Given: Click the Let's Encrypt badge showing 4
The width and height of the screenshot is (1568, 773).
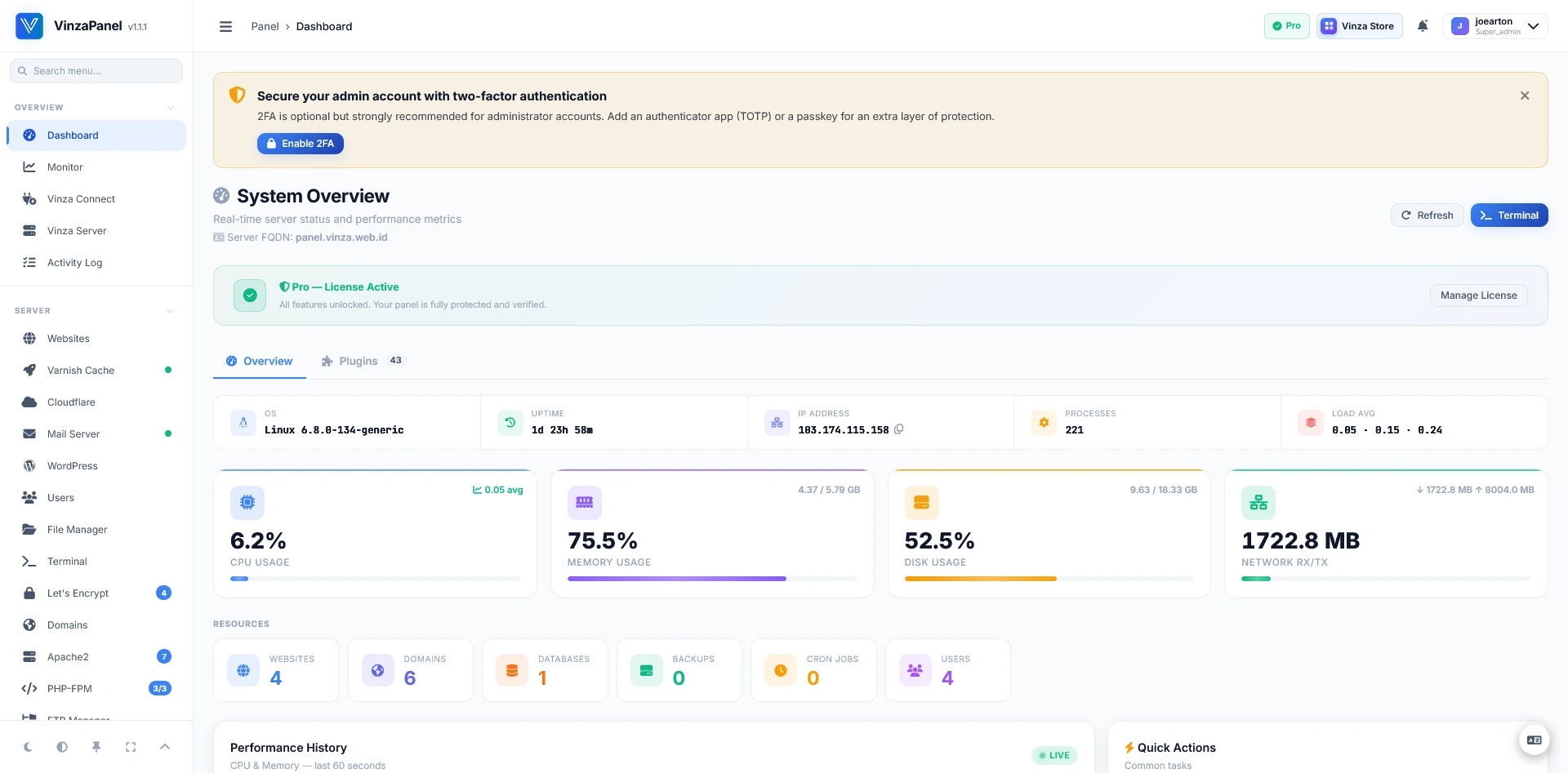Looking at the screenshot, I should coord(163,593).
